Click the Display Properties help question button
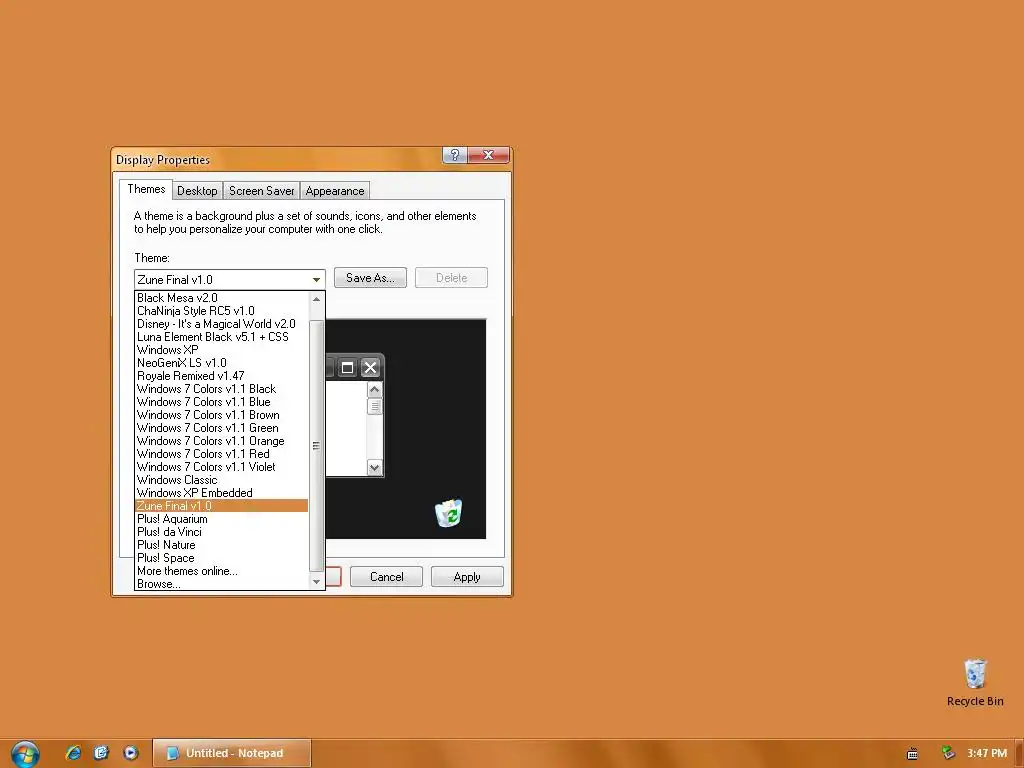Screen dimensions: 1024x768 455,155
